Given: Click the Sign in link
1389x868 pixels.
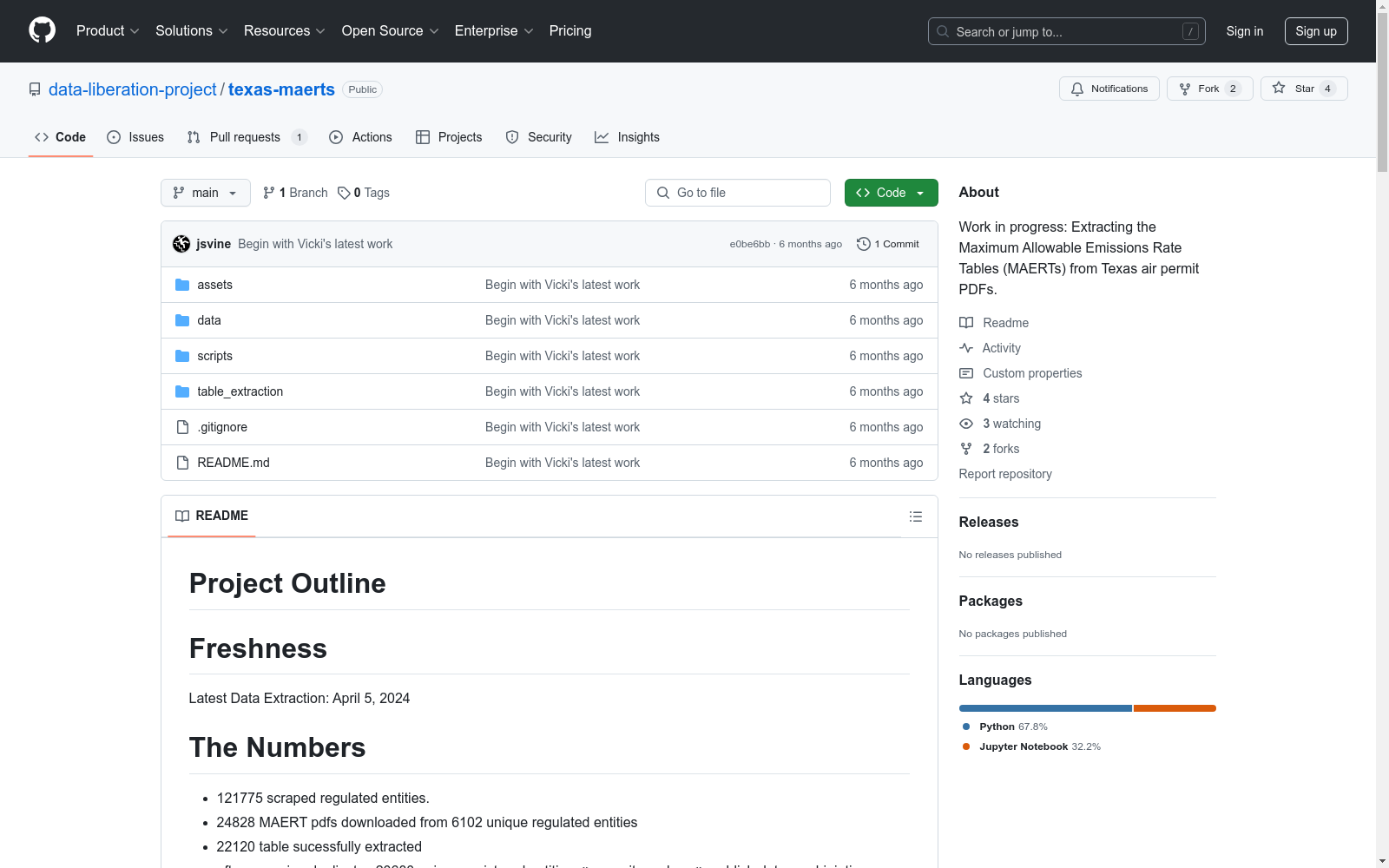Looking at the screenshot, I should (x=1245, y=31).
